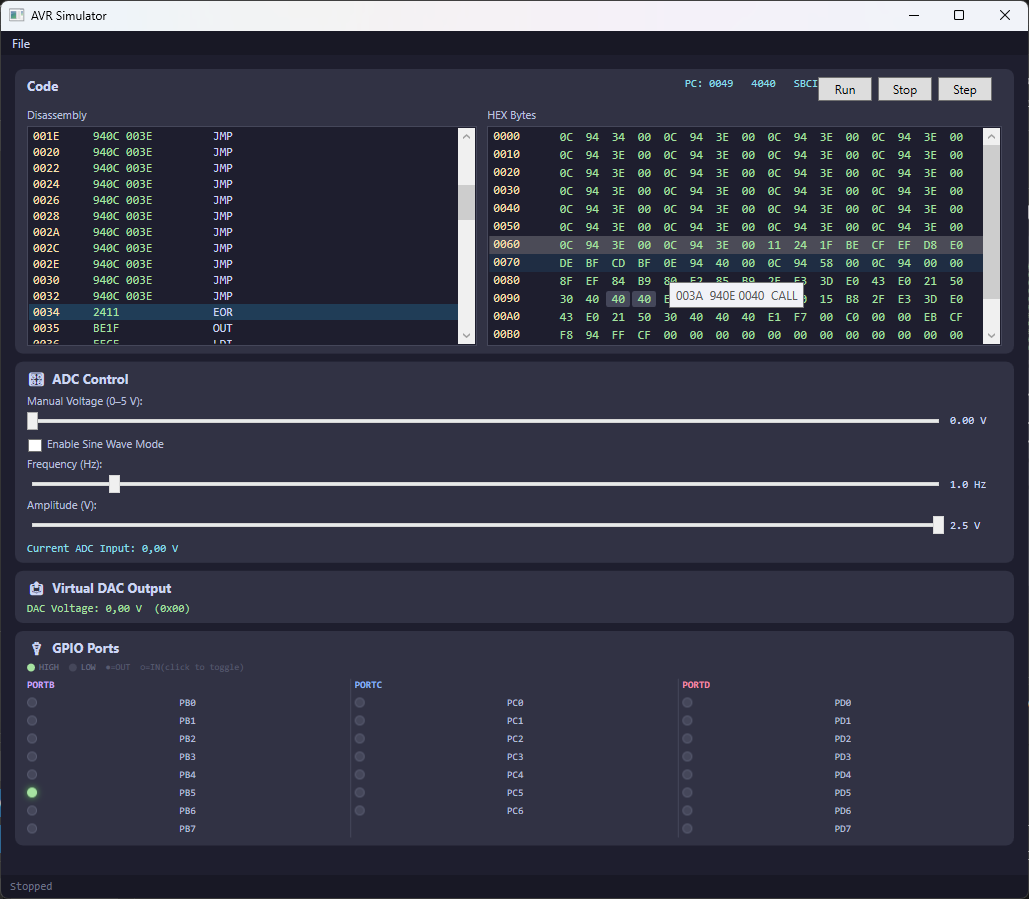1029x899 pixels.
Task: Click the '2.5 V' amplitude value
Action: click(965, 526)
